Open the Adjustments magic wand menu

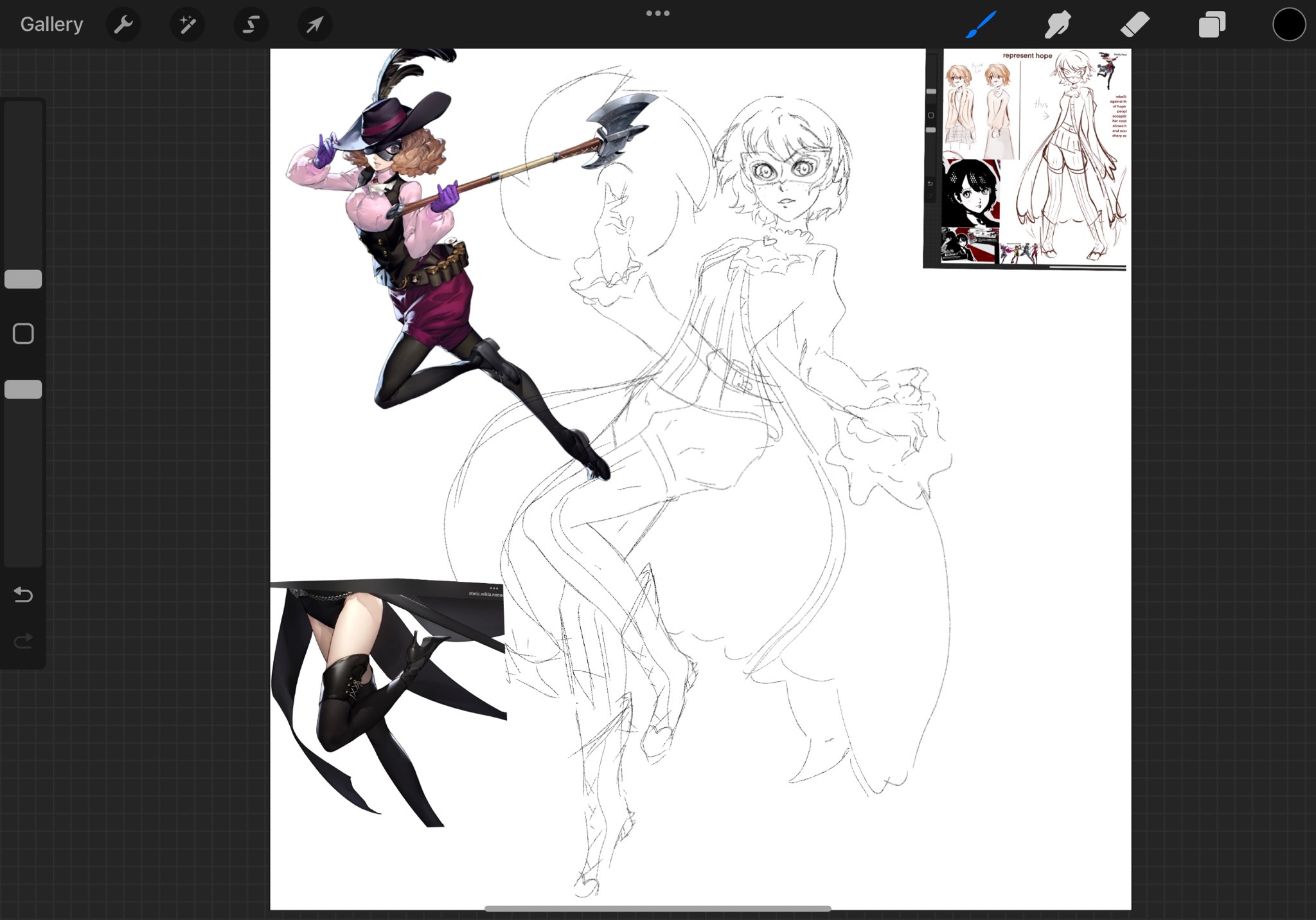click(x=187, y=25)
